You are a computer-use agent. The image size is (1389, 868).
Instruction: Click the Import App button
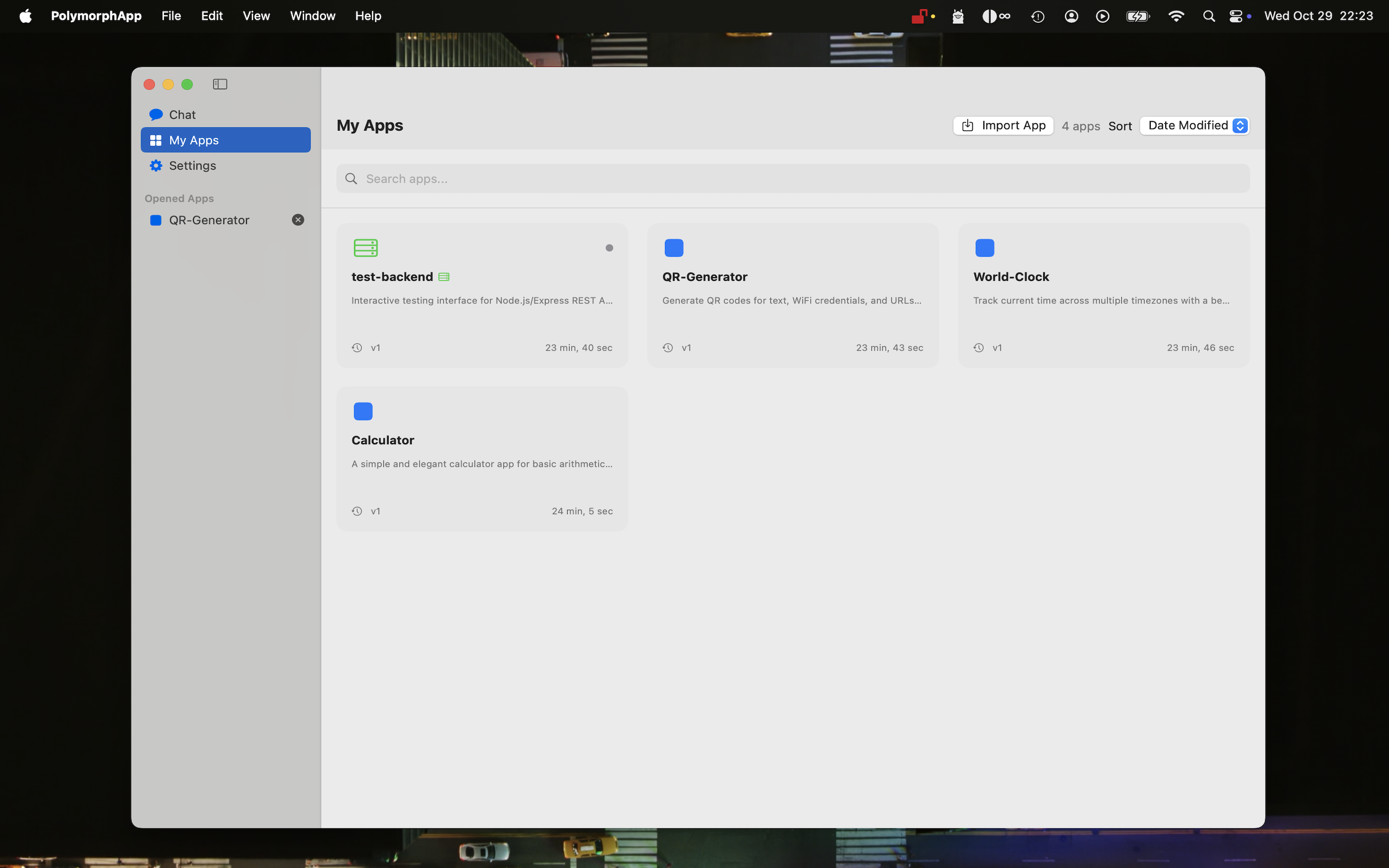coord(1002,125)
